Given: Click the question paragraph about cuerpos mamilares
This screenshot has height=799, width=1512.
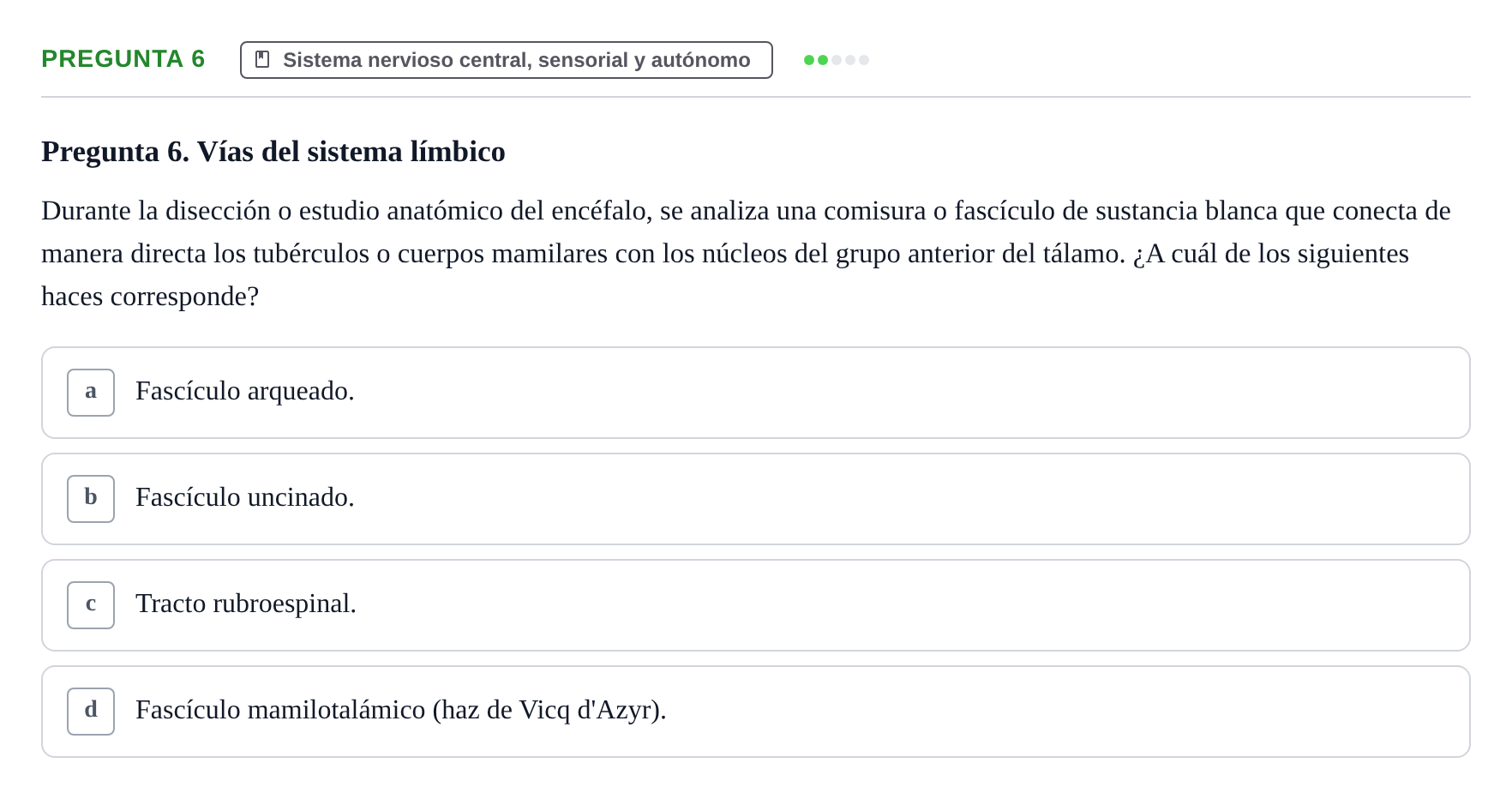Looking at the screenshot, I should pyautogui.click(x=746, y=253).
